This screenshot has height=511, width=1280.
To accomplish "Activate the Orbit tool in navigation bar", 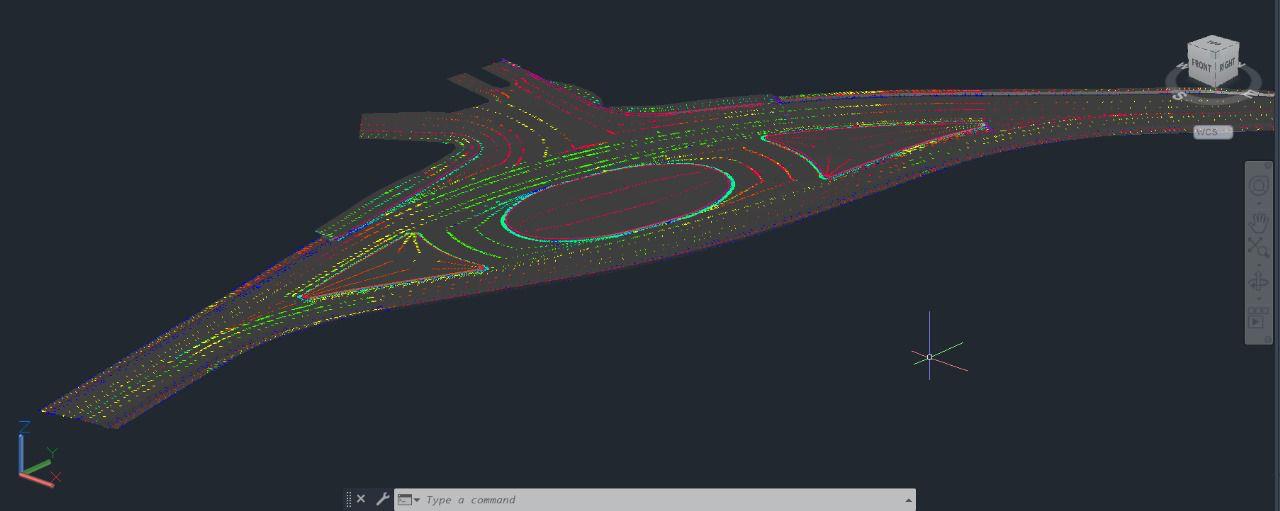I will click(1258, 283).
